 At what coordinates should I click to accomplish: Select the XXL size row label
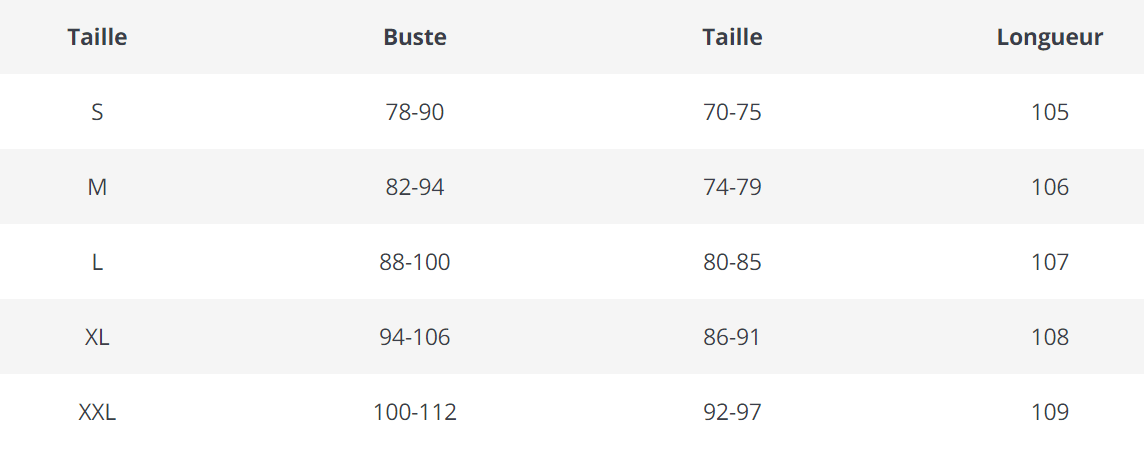pos(97,412)
